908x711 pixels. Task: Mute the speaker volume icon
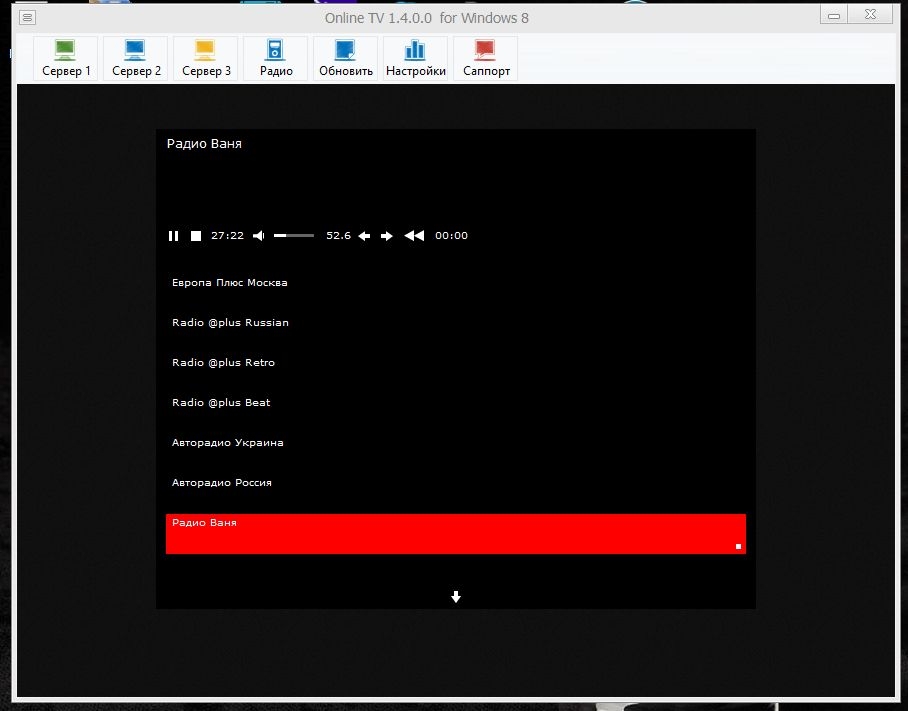point(259,236)
